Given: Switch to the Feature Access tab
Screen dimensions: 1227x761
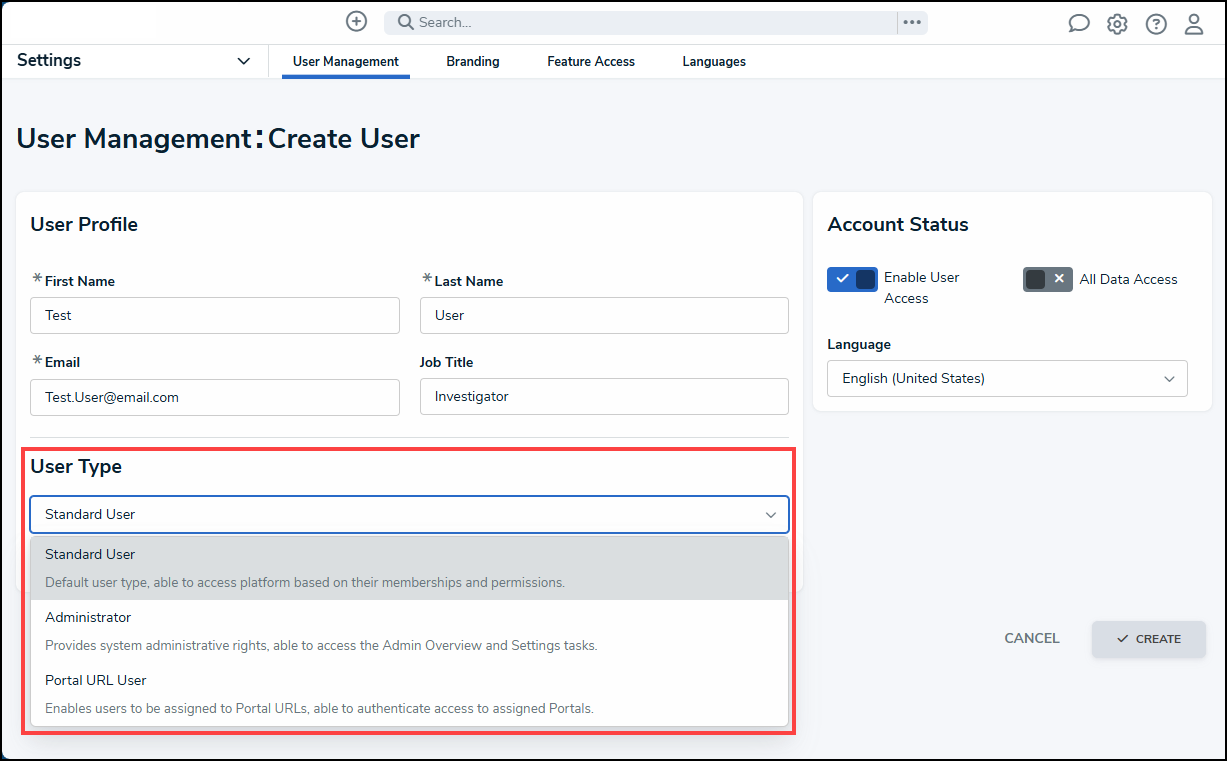Looking at the screenshot, I should [591, 62].
